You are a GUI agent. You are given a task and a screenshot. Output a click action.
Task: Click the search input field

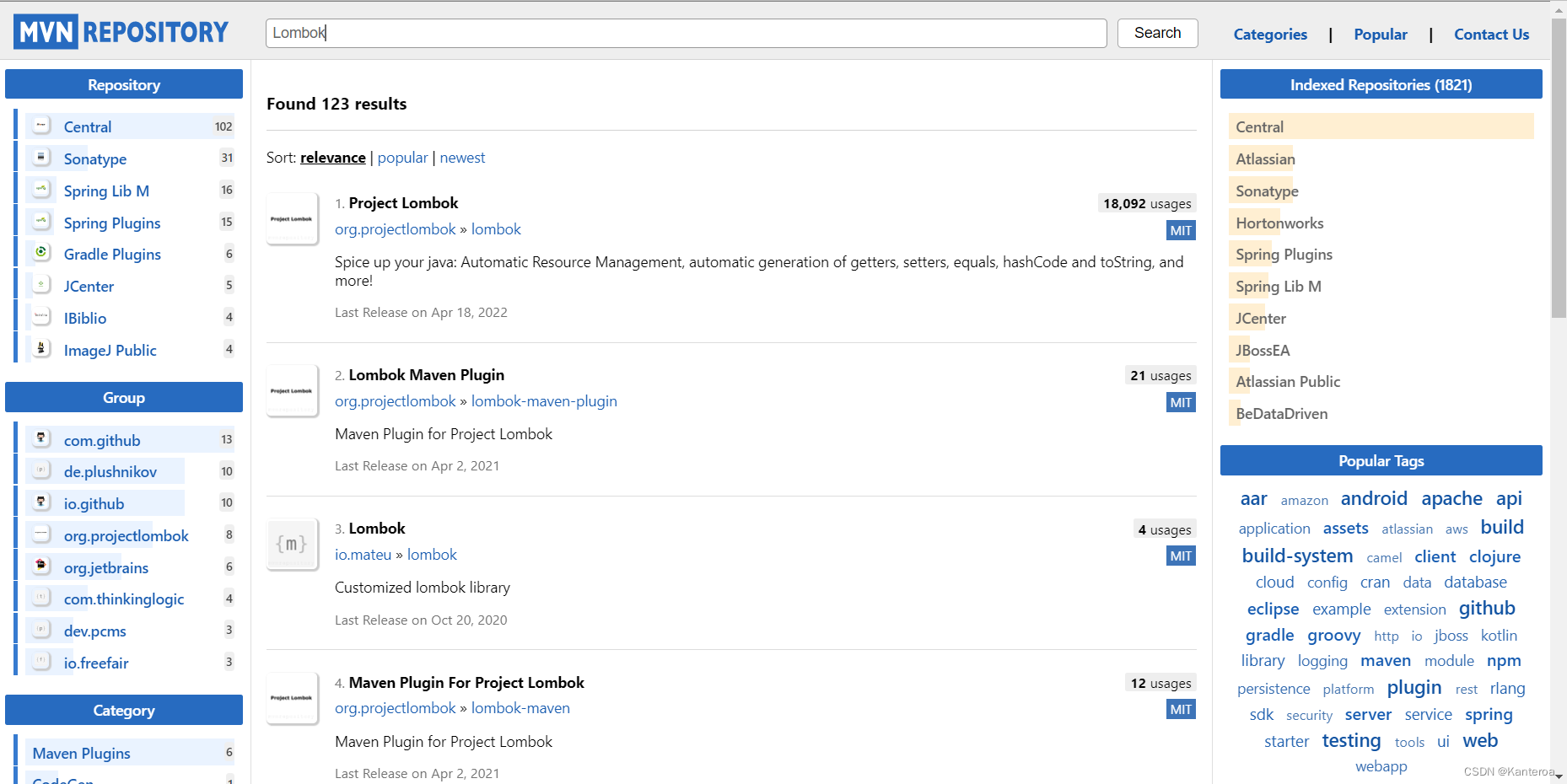pyautogui.click(x=686, y=33)
